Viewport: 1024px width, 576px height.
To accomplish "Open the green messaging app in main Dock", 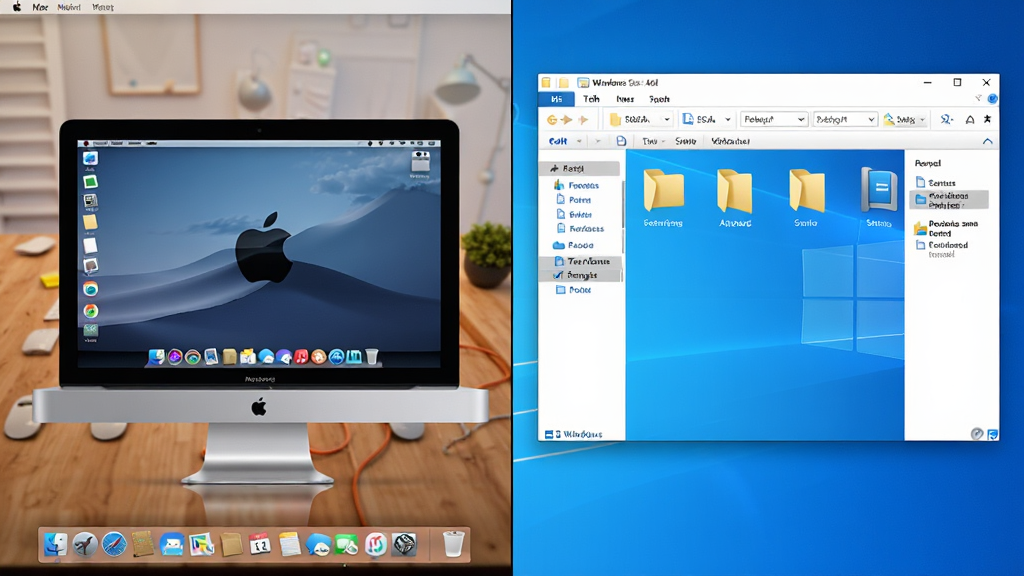I will coord(347,545).
